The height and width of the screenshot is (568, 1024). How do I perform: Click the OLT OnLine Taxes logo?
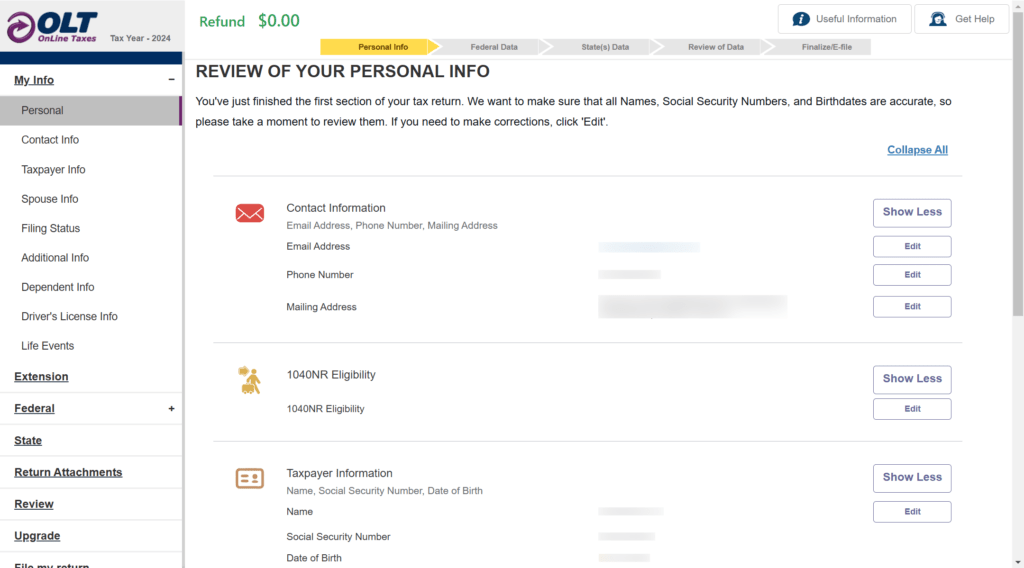pos(52,27)
